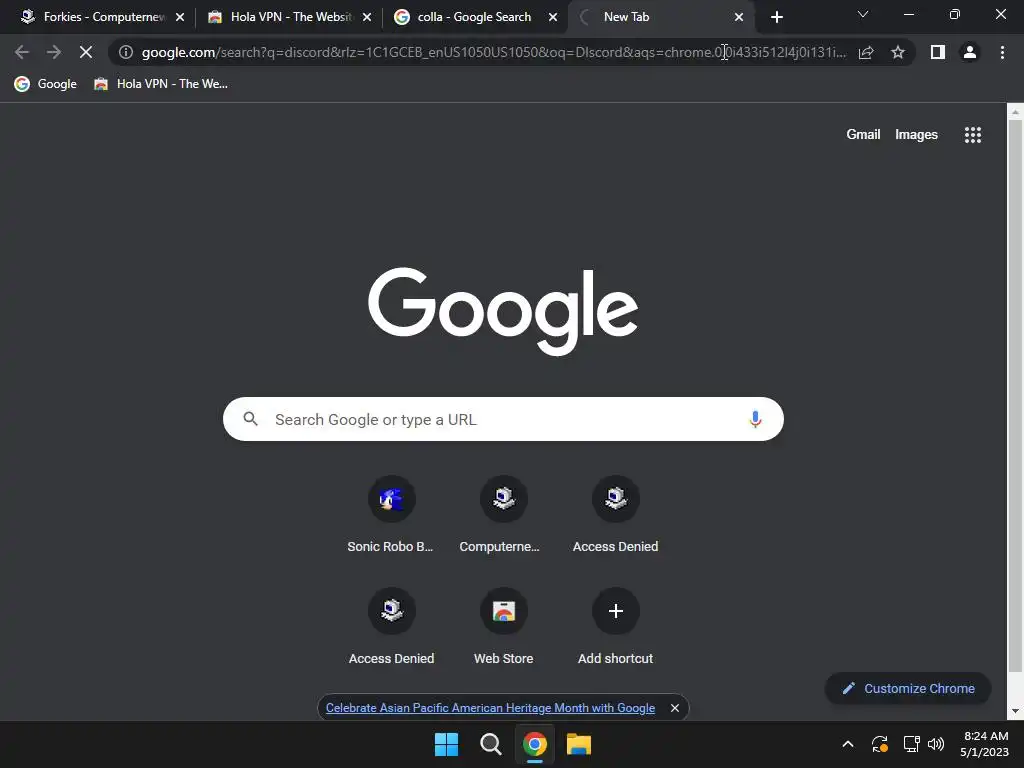Open the Chrome side panel
1024x768 pixels.
tap(938, 52)
